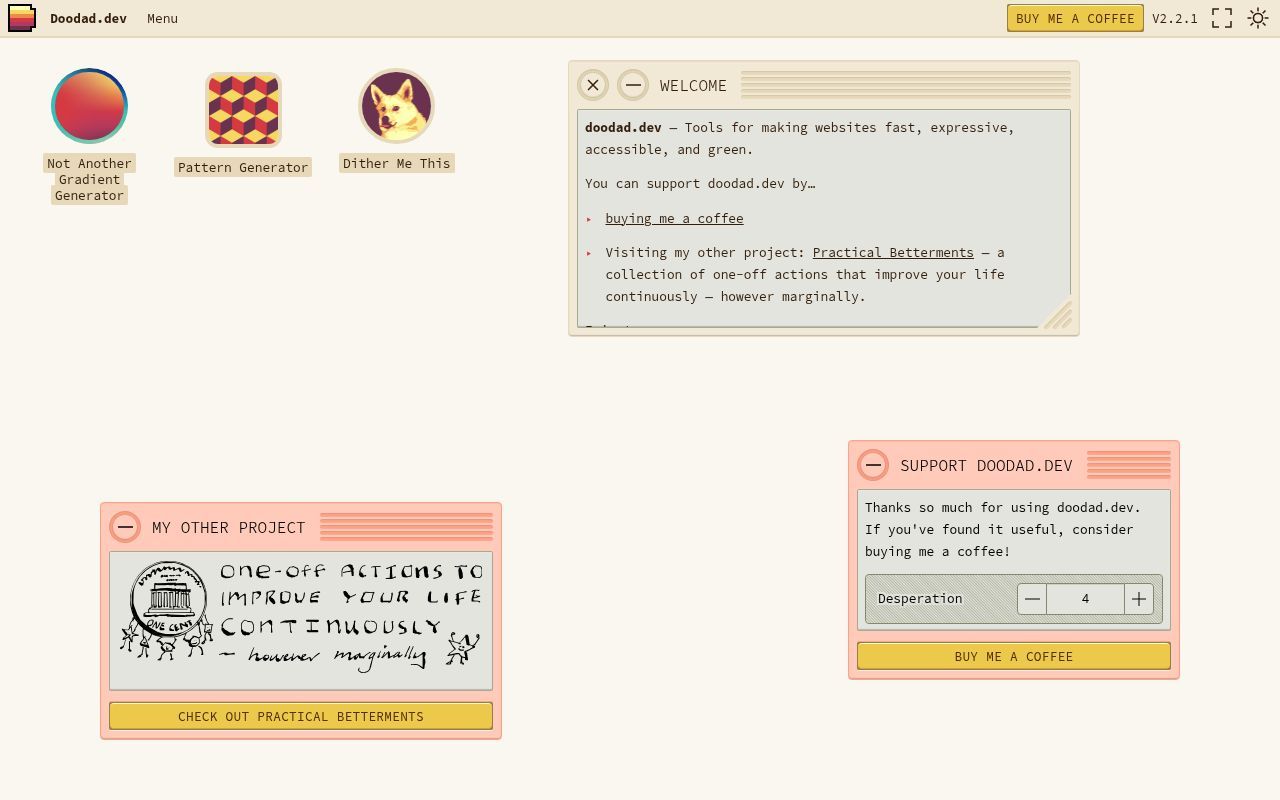1280x800 pixels.
Task: Click the Dither Me This label
Action: 396,163
